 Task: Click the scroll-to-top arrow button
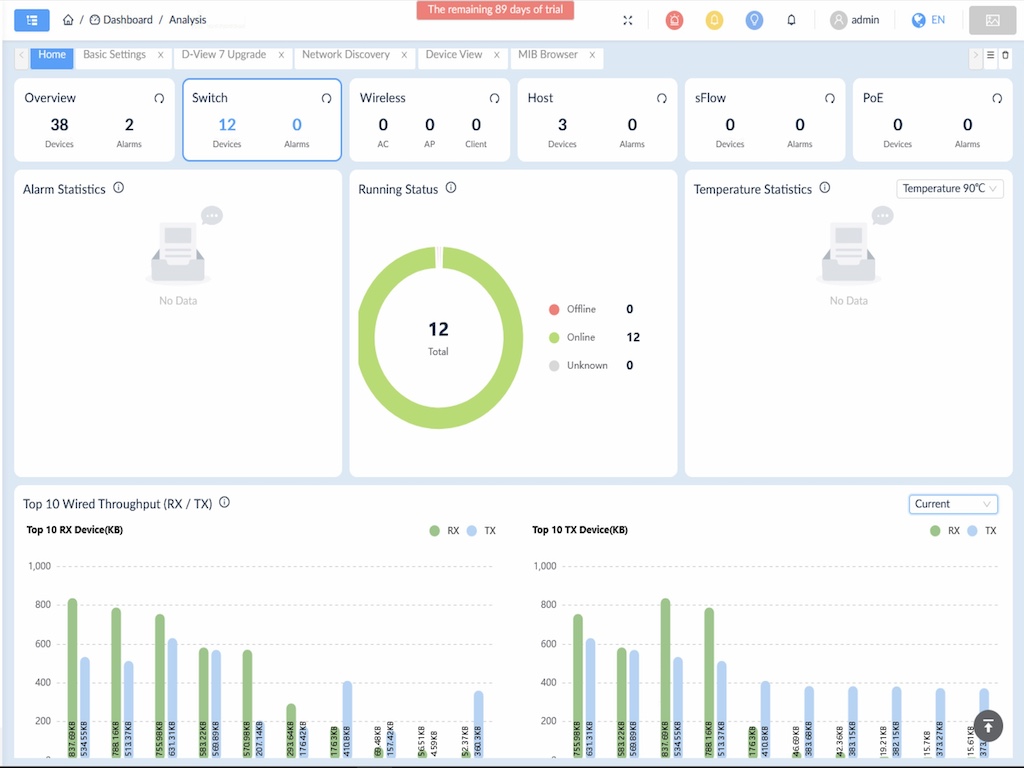tap(987, 725)
